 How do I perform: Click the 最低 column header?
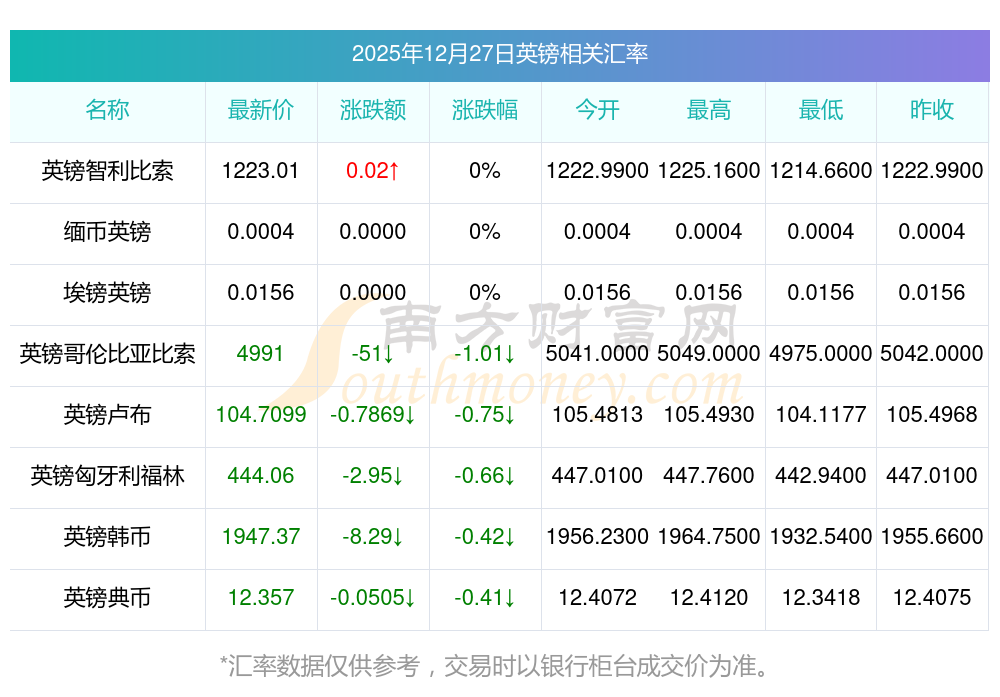point(821,110)
